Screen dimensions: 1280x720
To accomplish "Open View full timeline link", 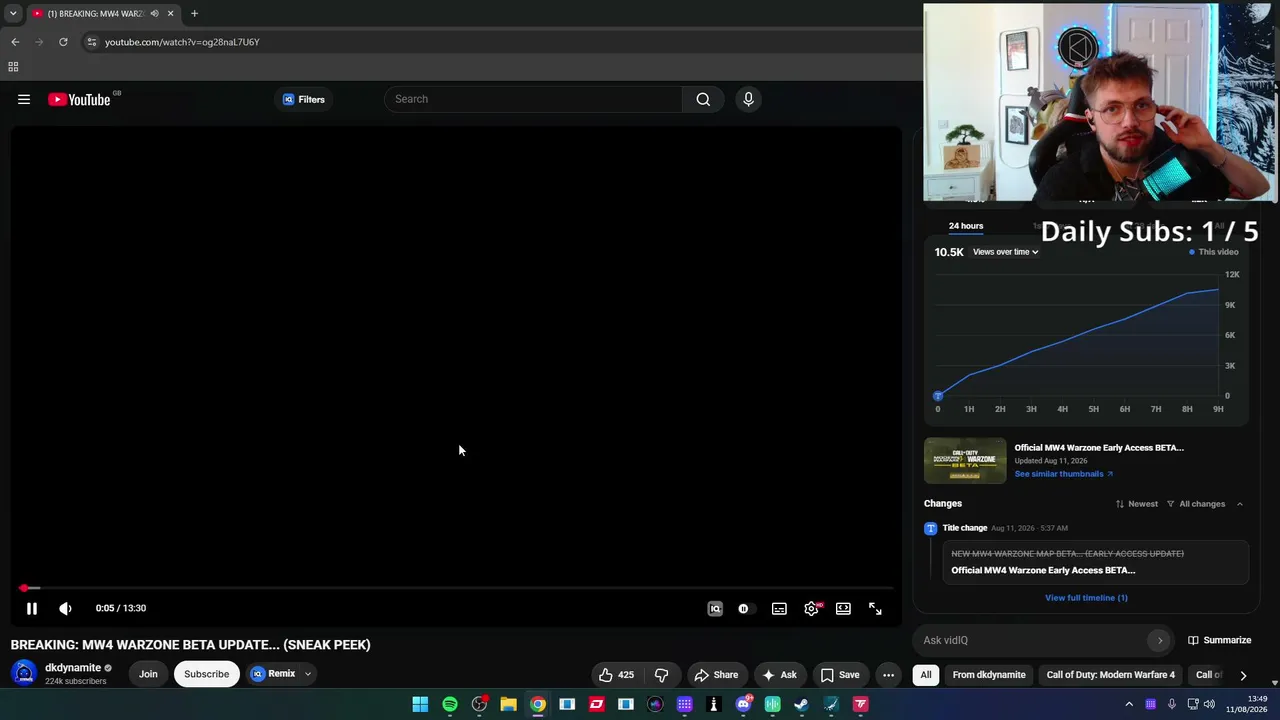I will tap(1086, 598).
